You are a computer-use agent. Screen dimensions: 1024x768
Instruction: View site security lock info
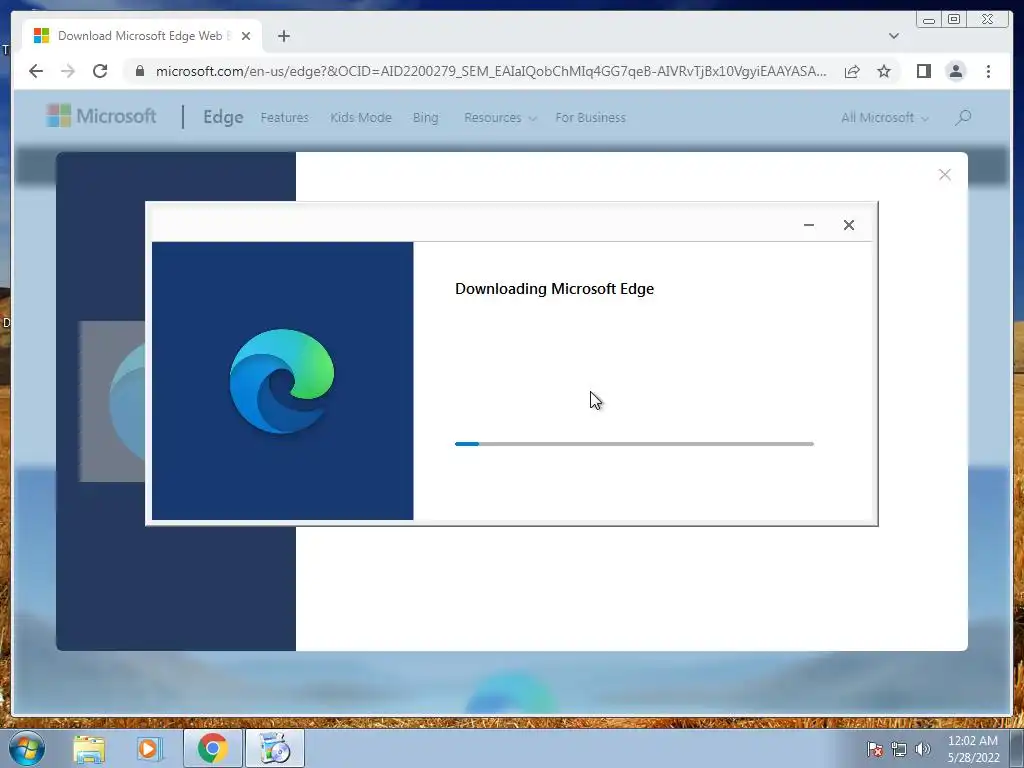click(140, 71)
